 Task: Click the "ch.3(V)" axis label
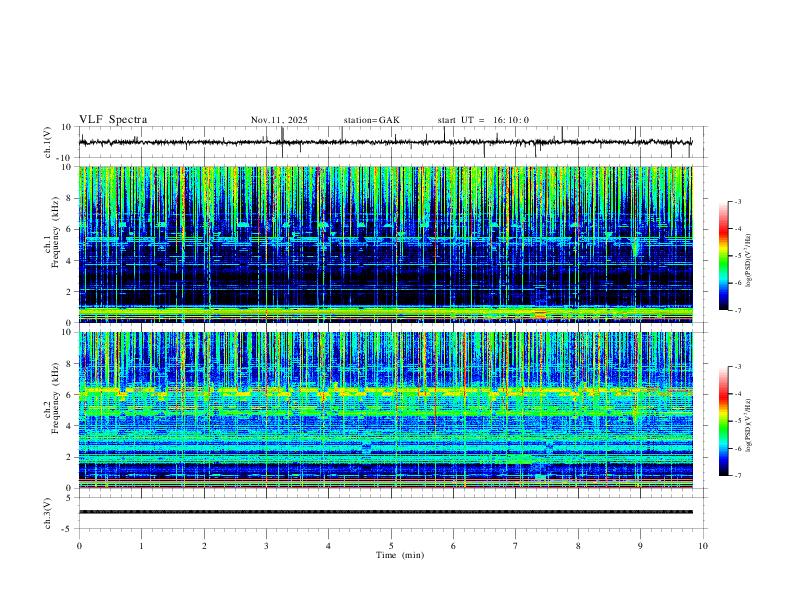click(48, 513)
